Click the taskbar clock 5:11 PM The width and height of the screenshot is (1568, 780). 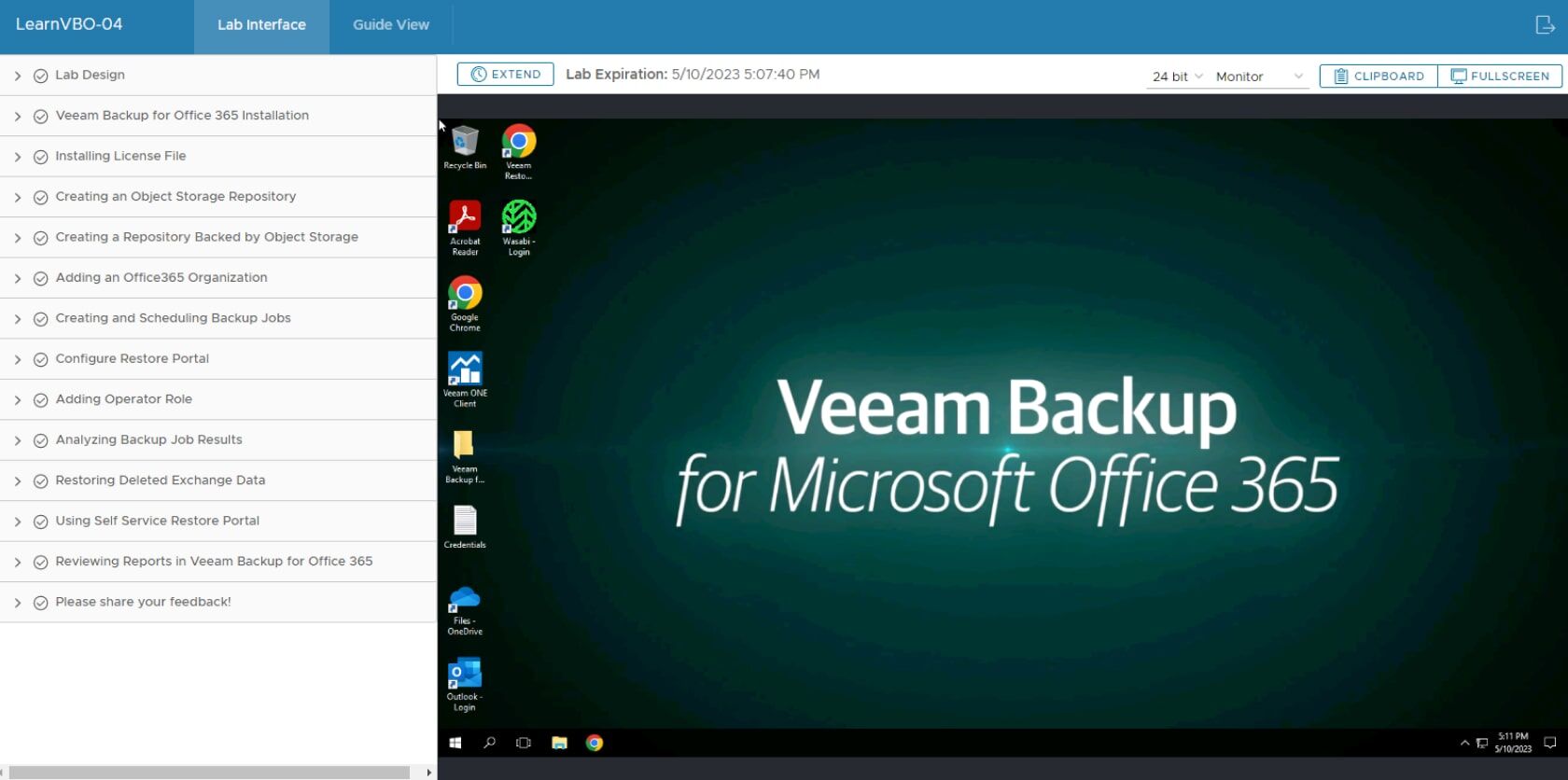point(1513,743)
